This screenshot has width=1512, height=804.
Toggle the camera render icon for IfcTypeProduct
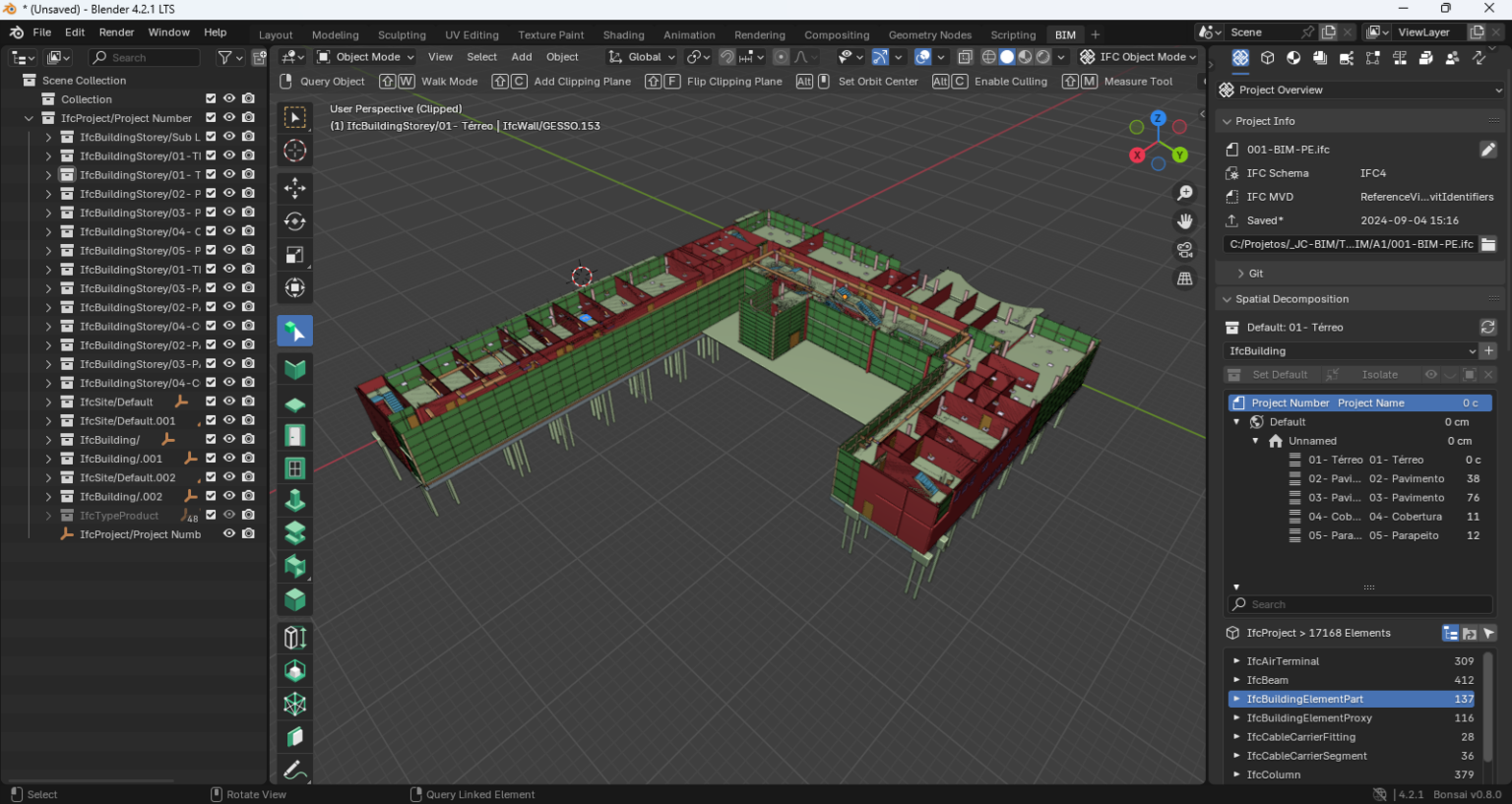coord(249,515)
